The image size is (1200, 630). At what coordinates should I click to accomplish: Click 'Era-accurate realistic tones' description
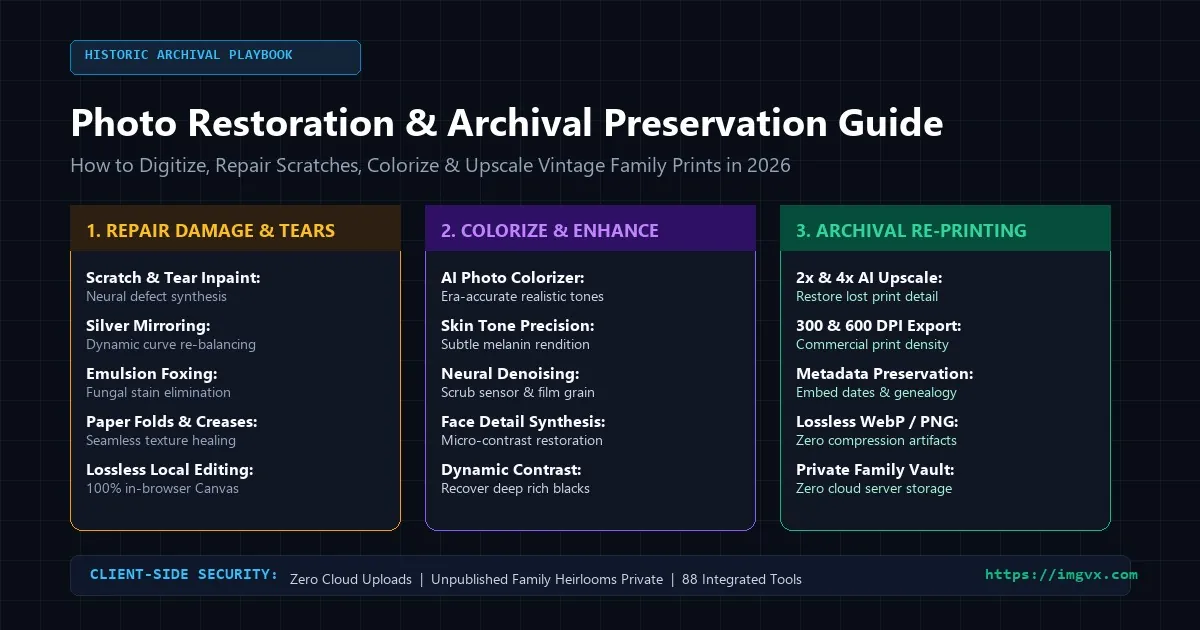(x=522, y=297)
